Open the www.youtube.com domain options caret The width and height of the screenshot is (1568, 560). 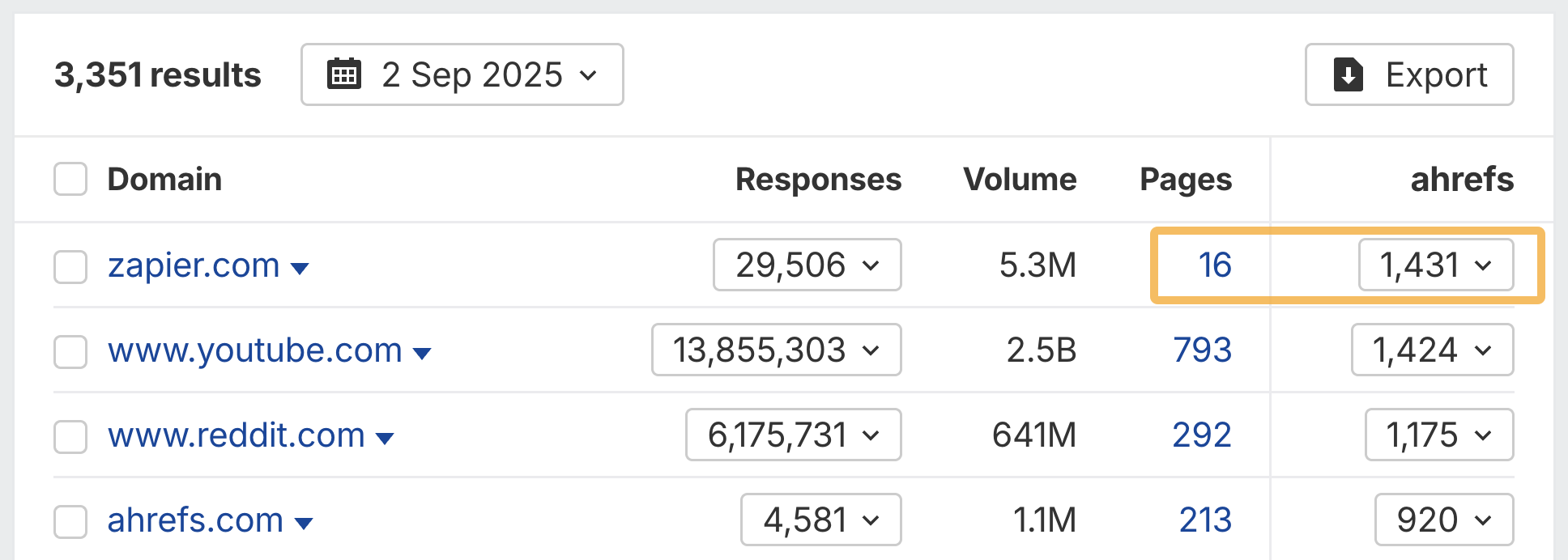click(422, 351)
